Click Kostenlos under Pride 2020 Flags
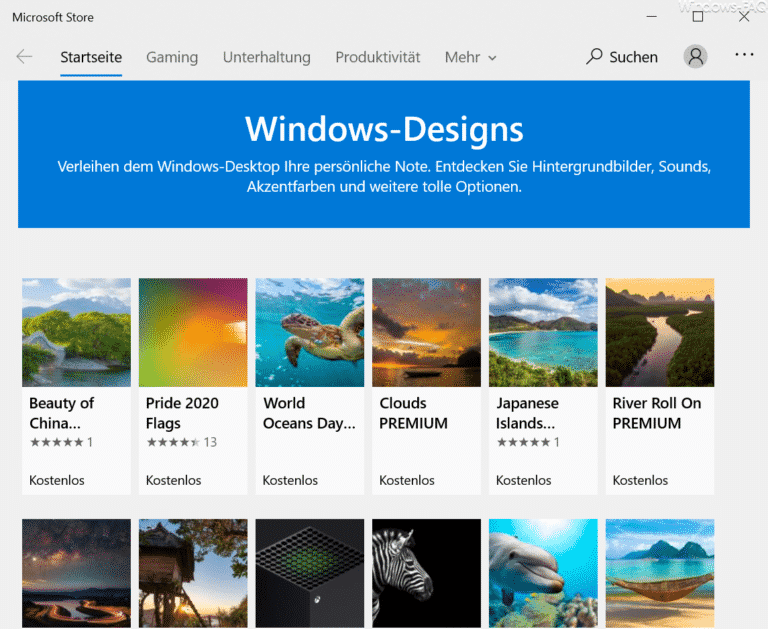 point(173,481)
